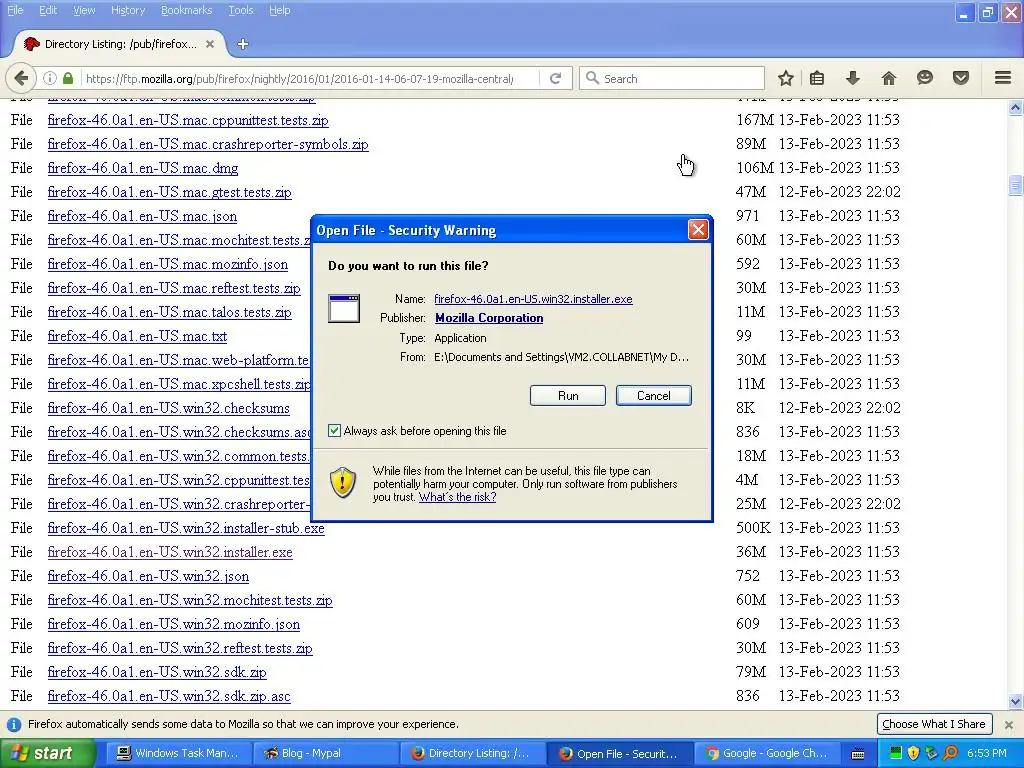
Task: Switch to Directory Listing taskbar item
Action: tap(471, 754)
